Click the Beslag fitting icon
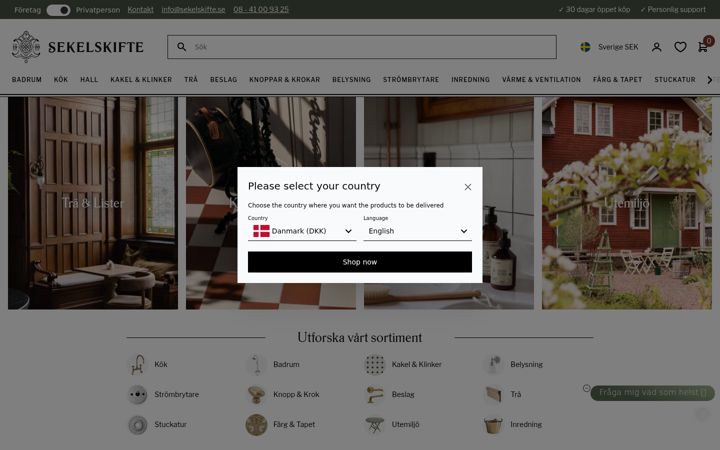 [375, 394]
